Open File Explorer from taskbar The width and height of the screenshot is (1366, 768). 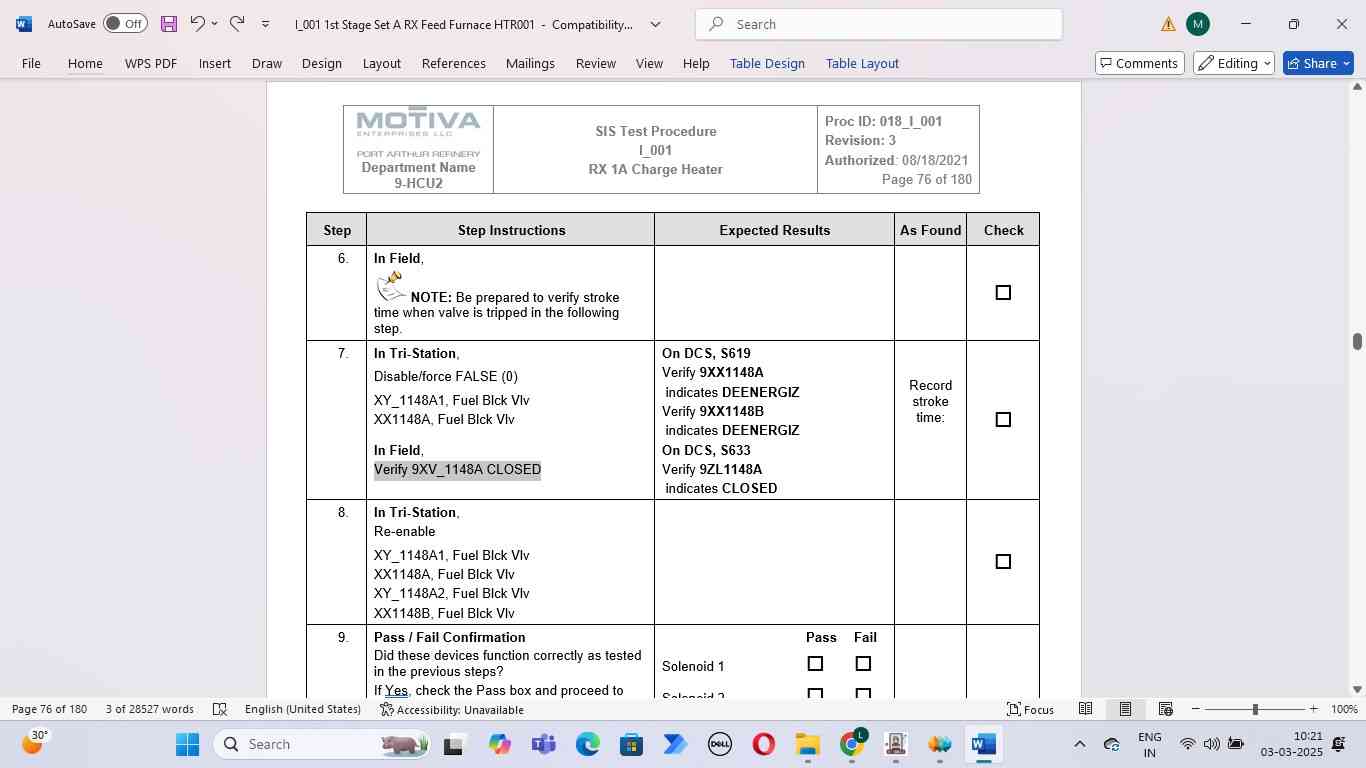click(x=808, y=744)
